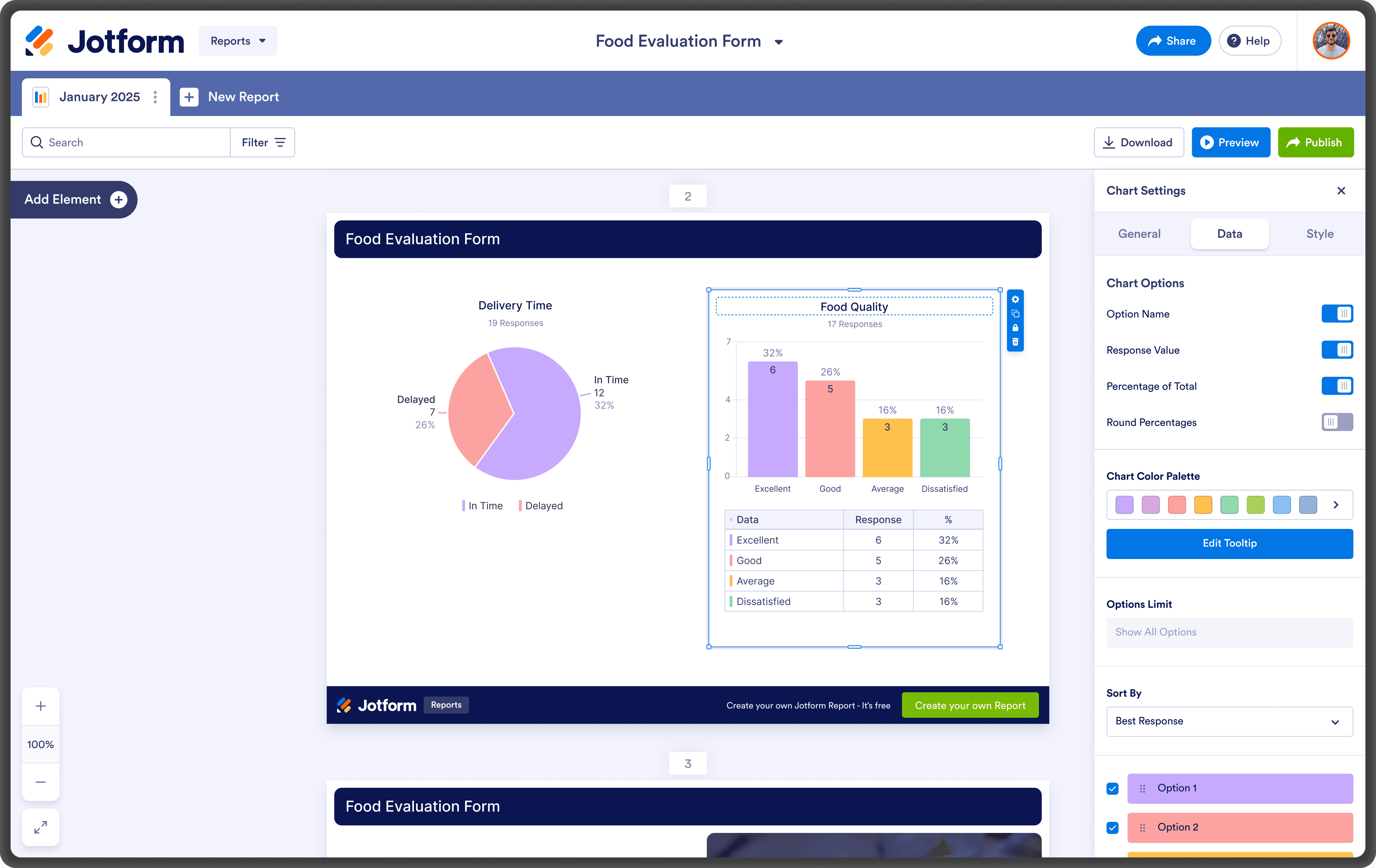The height and width of the screenshot is (868, 1376).
Task: Click the Edit Tooltip button
Action: pos(1229,543)
